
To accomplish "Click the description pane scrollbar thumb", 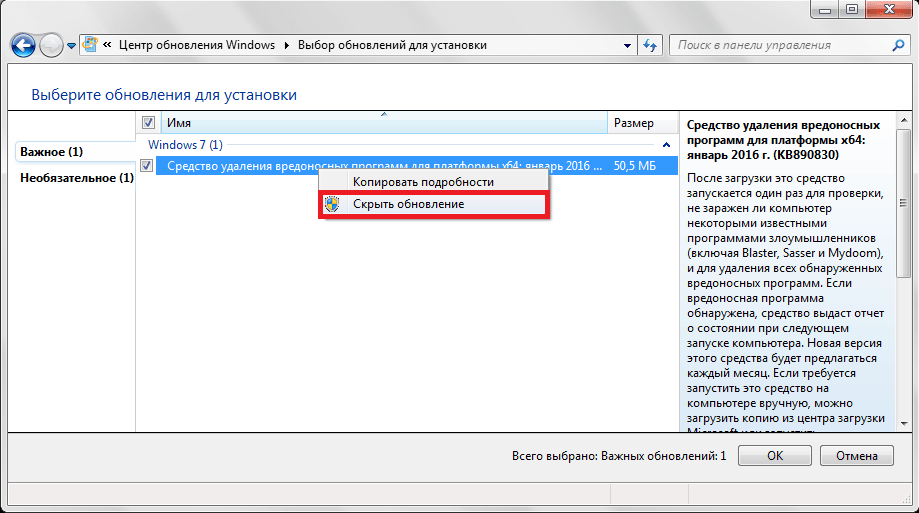I will coord(903,203).
